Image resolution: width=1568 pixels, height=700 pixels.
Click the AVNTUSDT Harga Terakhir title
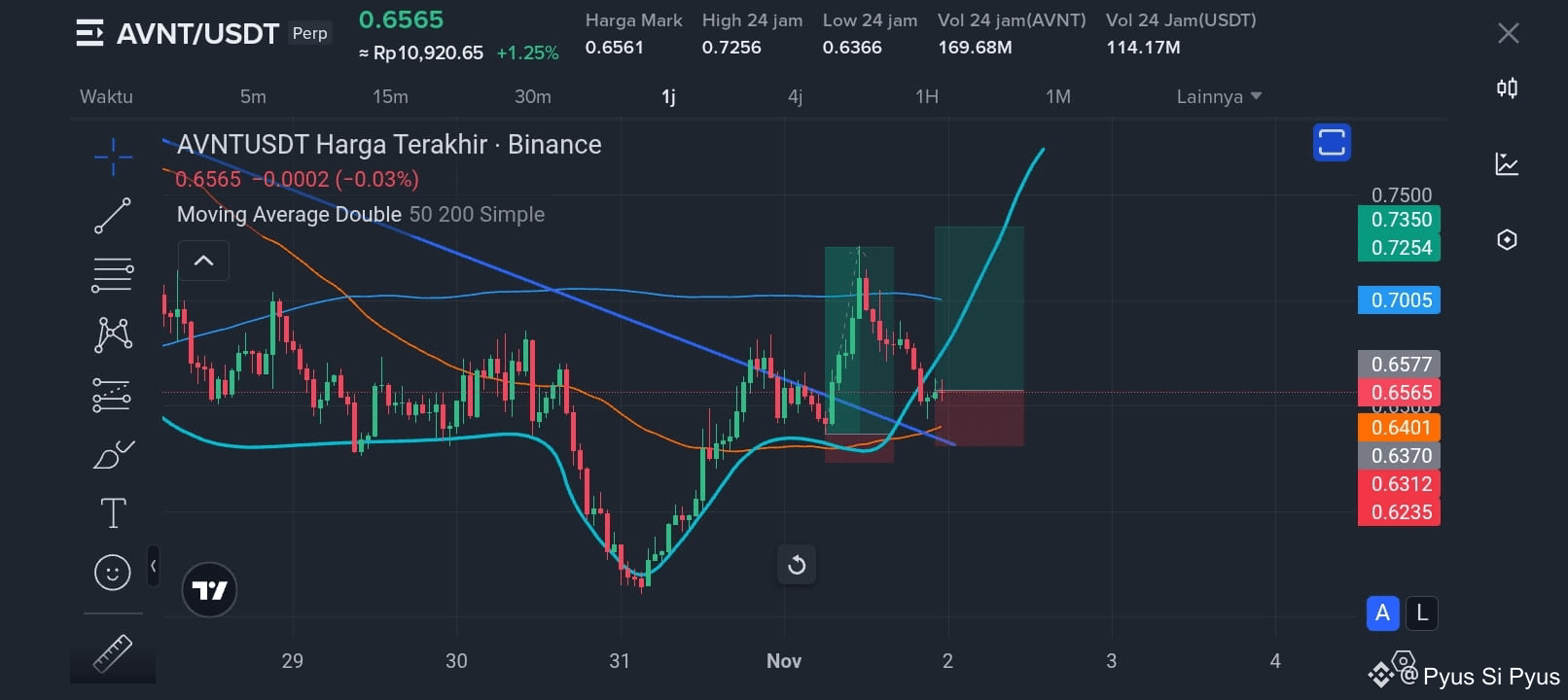(389, 145)
